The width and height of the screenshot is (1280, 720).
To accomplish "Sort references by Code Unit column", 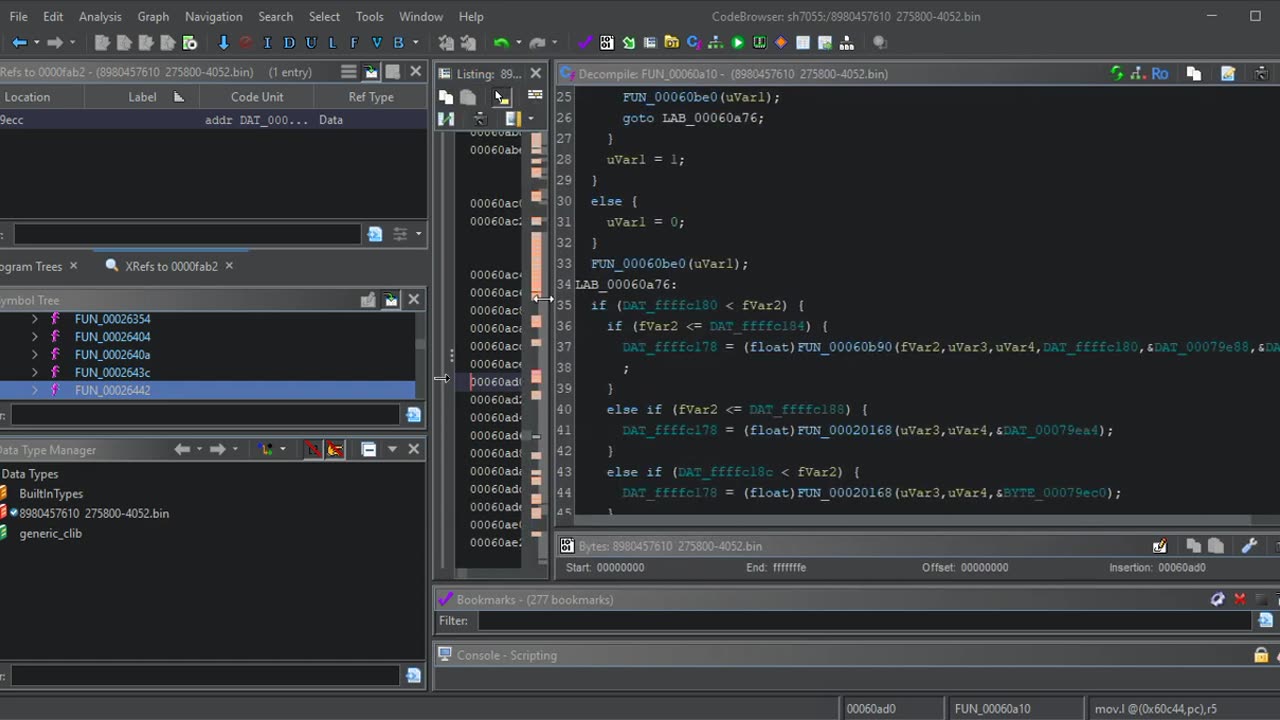I will tap(257, 97).
